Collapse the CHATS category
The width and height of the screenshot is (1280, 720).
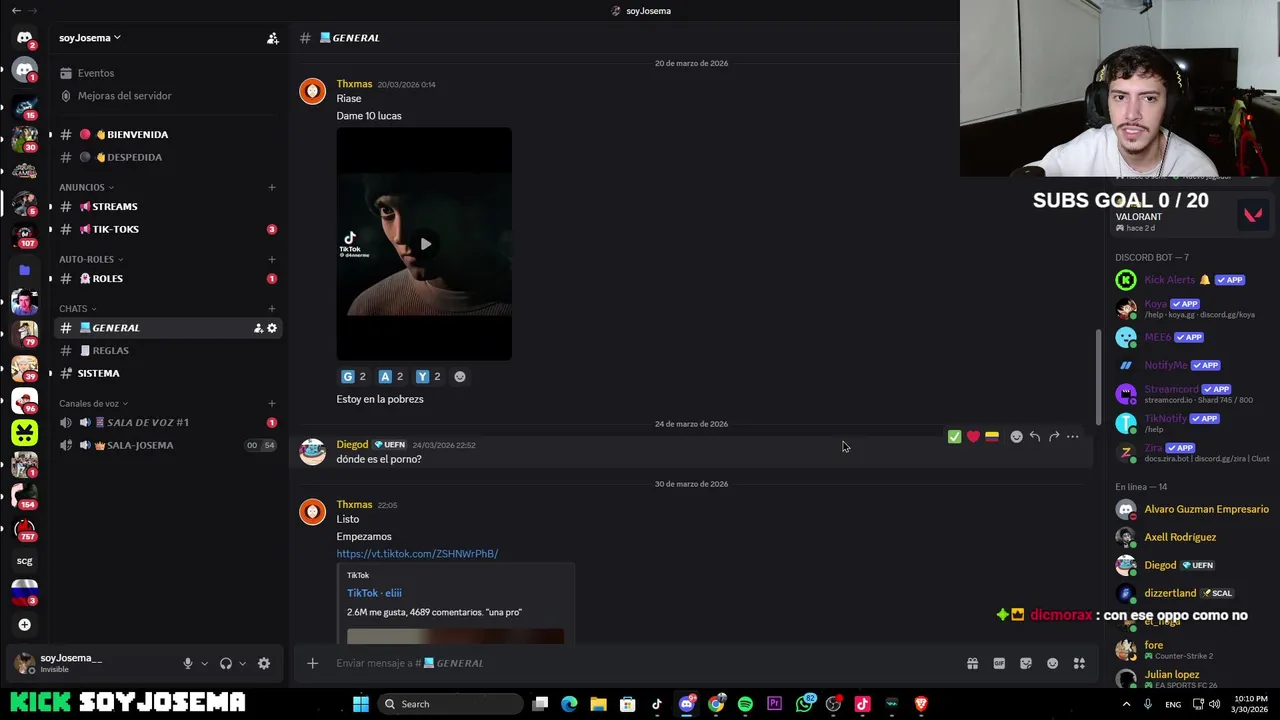click(x=78, y=308)
